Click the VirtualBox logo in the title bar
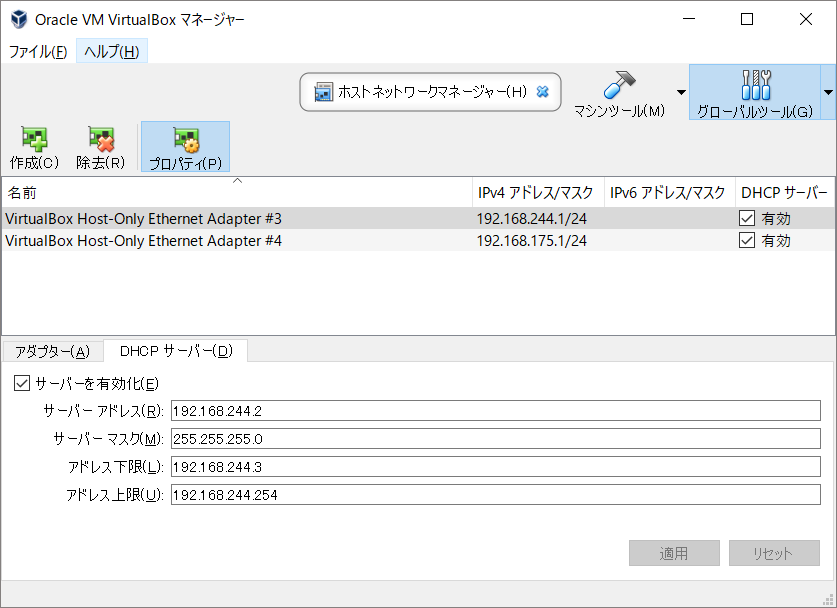 [19, 19]
